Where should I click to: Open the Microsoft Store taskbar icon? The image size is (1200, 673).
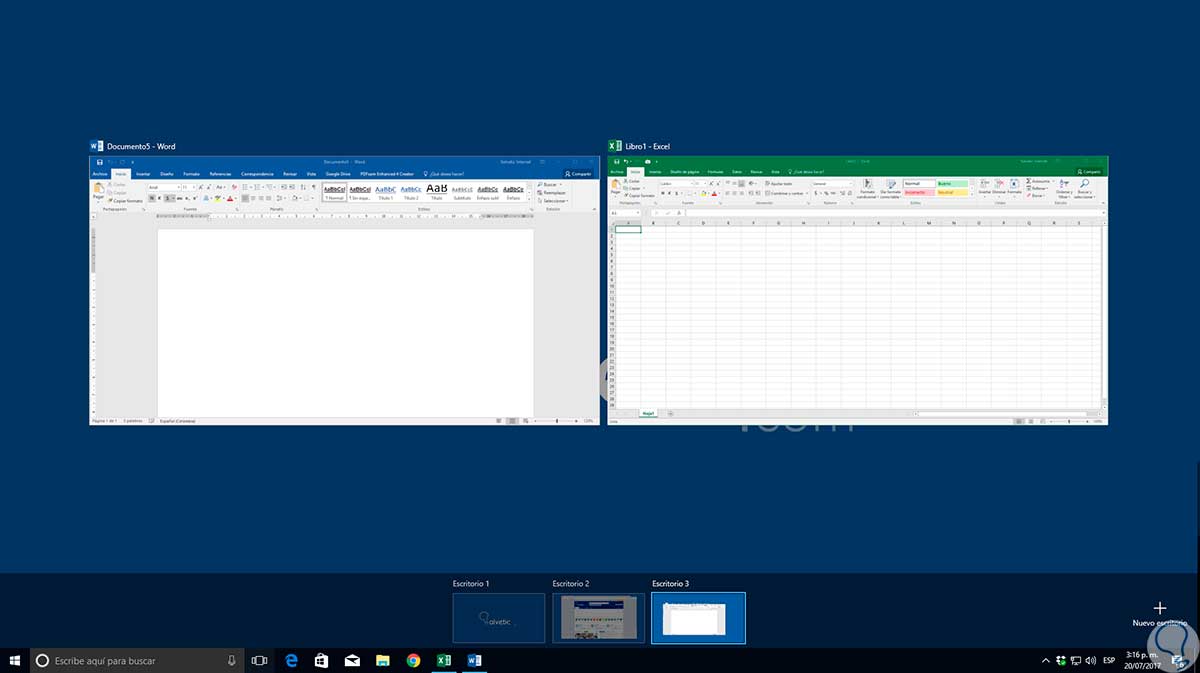click(x=322, y=660)
